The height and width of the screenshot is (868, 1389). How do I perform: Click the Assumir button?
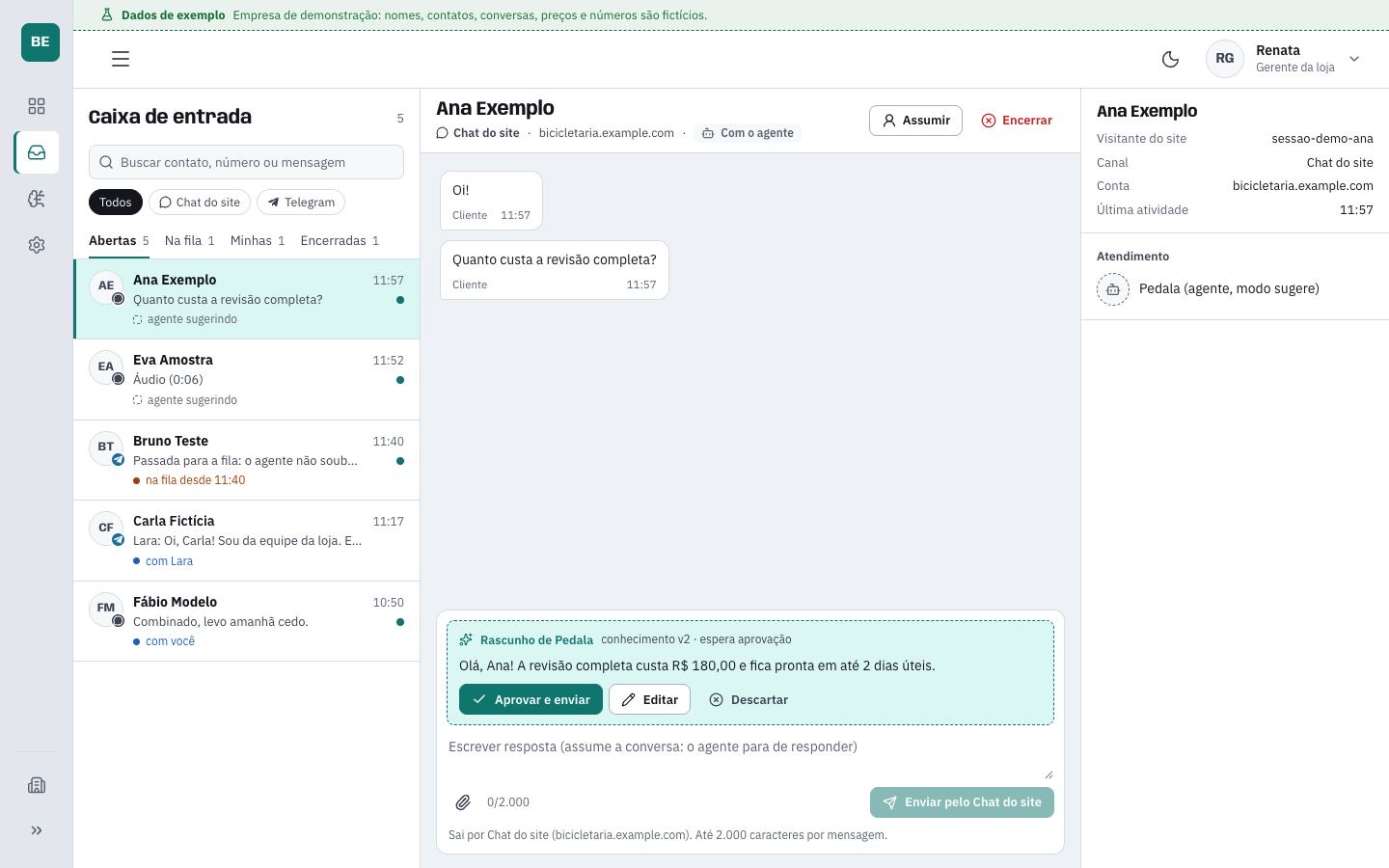pos(915,121)
